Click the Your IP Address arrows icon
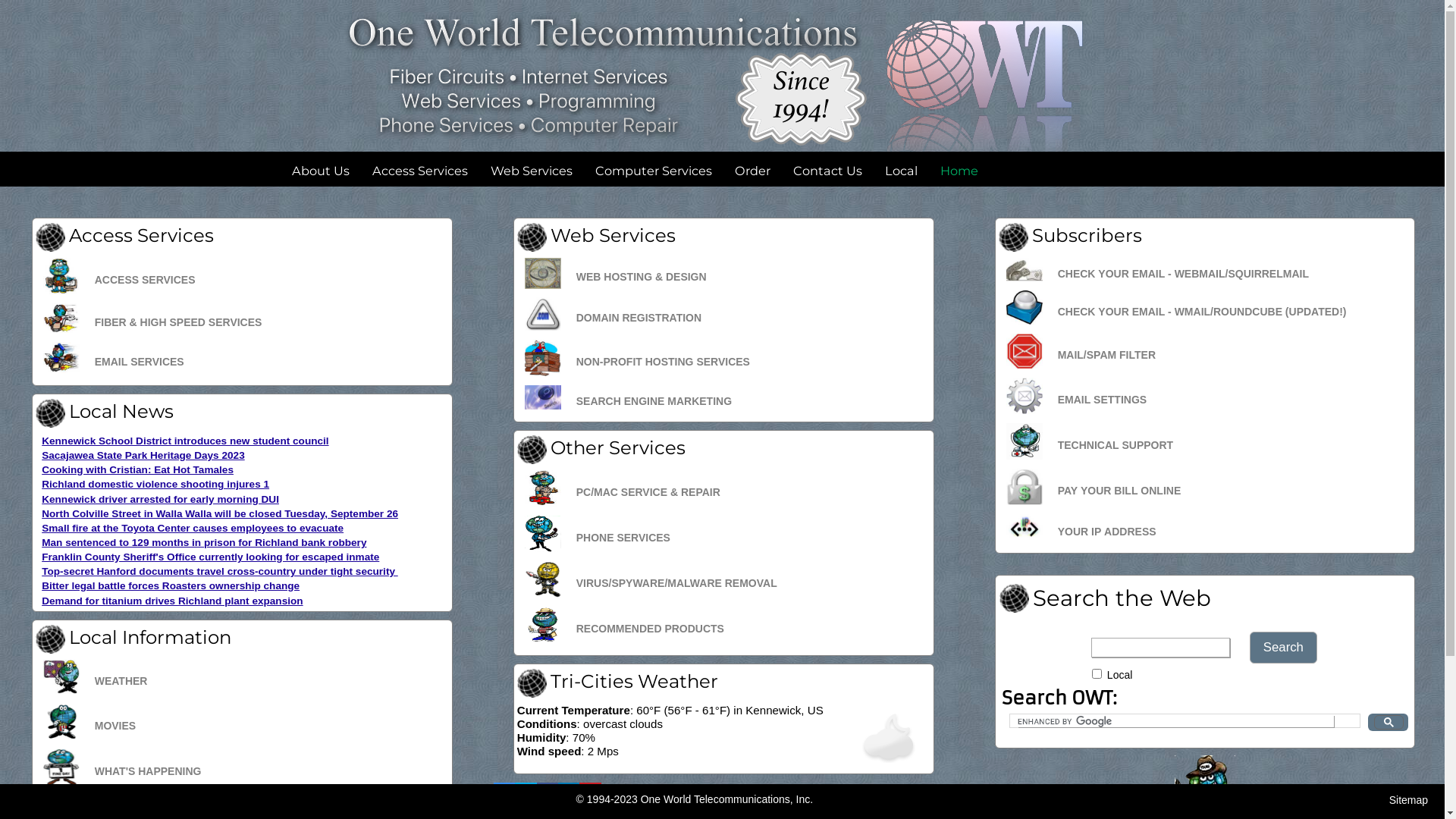 point(1024,528)
